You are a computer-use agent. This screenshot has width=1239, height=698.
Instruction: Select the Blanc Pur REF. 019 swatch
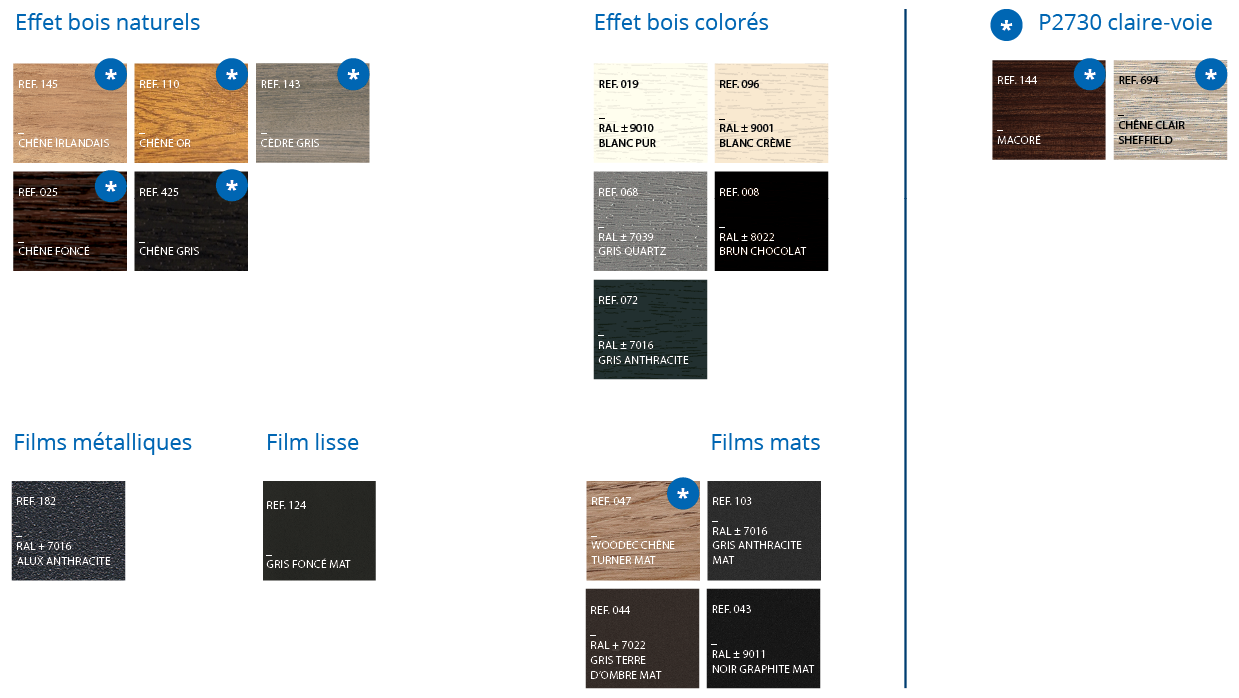click(x=650, y=113)
